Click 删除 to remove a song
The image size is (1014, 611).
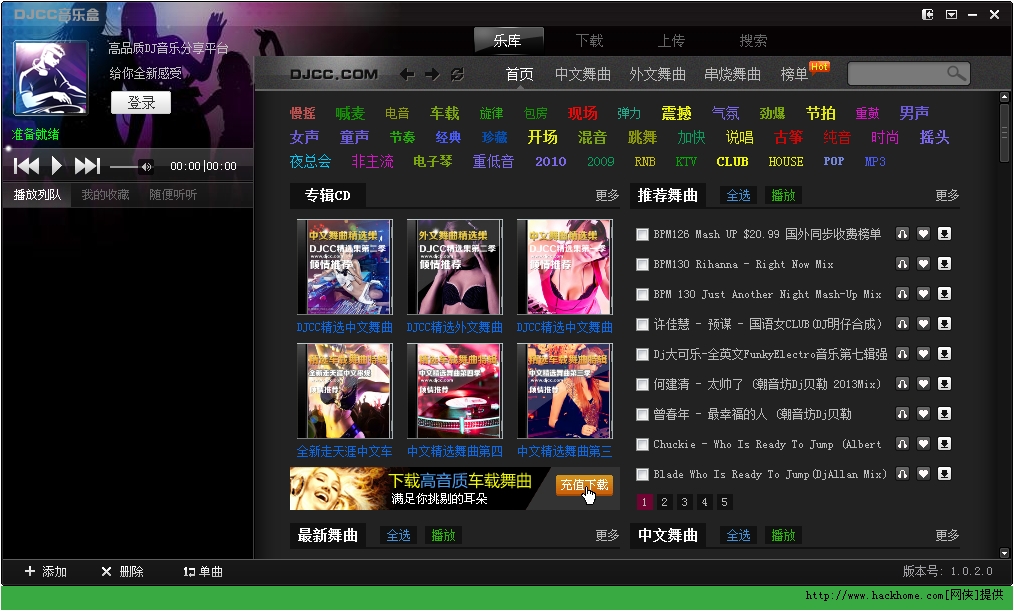point(122,572)
